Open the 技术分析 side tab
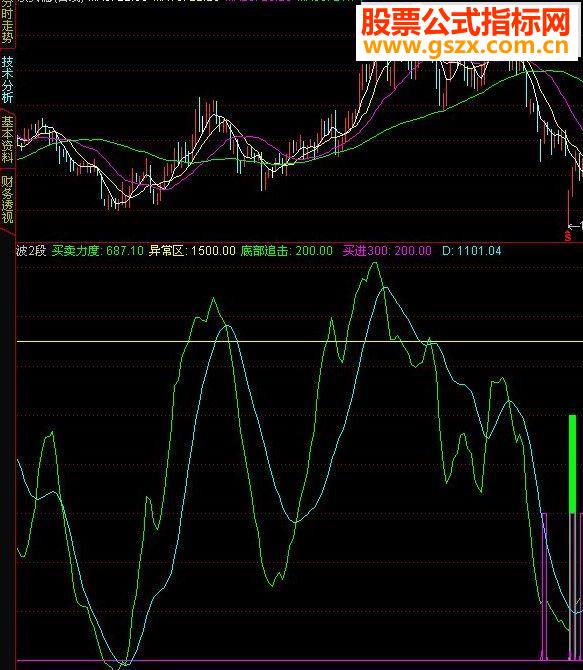The height and width of the screenshot is (670, 583). pyautogui.click(x=7, y=79)
